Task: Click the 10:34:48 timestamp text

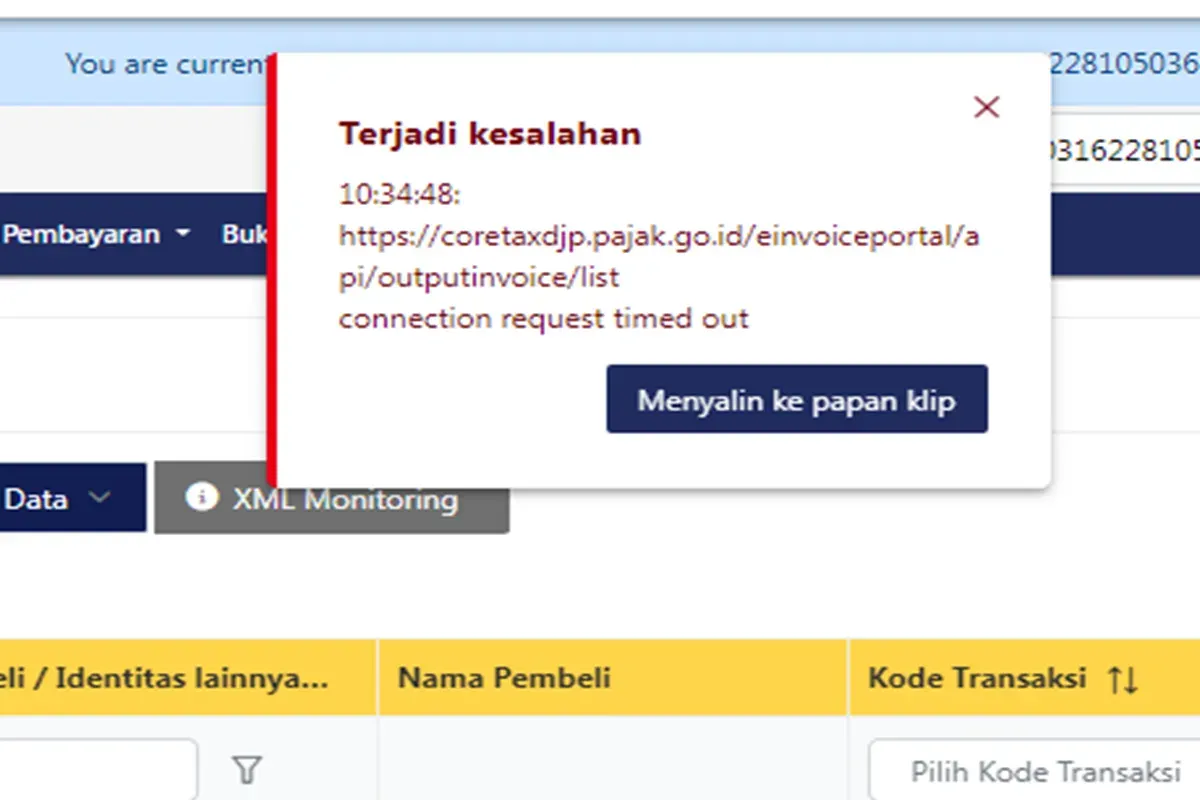Action: tap(400, 194)
